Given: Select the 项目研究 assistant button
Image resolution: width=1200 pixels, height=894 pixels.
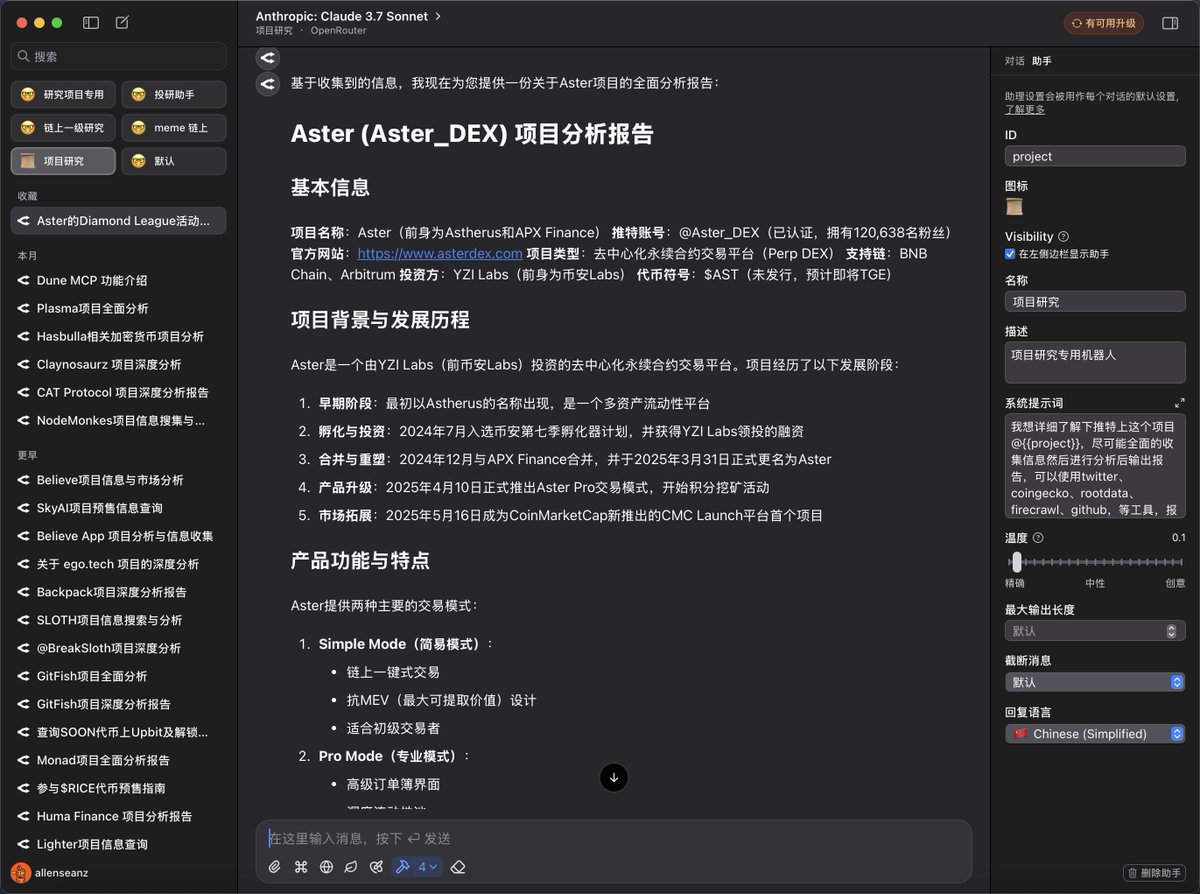Looking at the screenshot, I should point(63,161).
